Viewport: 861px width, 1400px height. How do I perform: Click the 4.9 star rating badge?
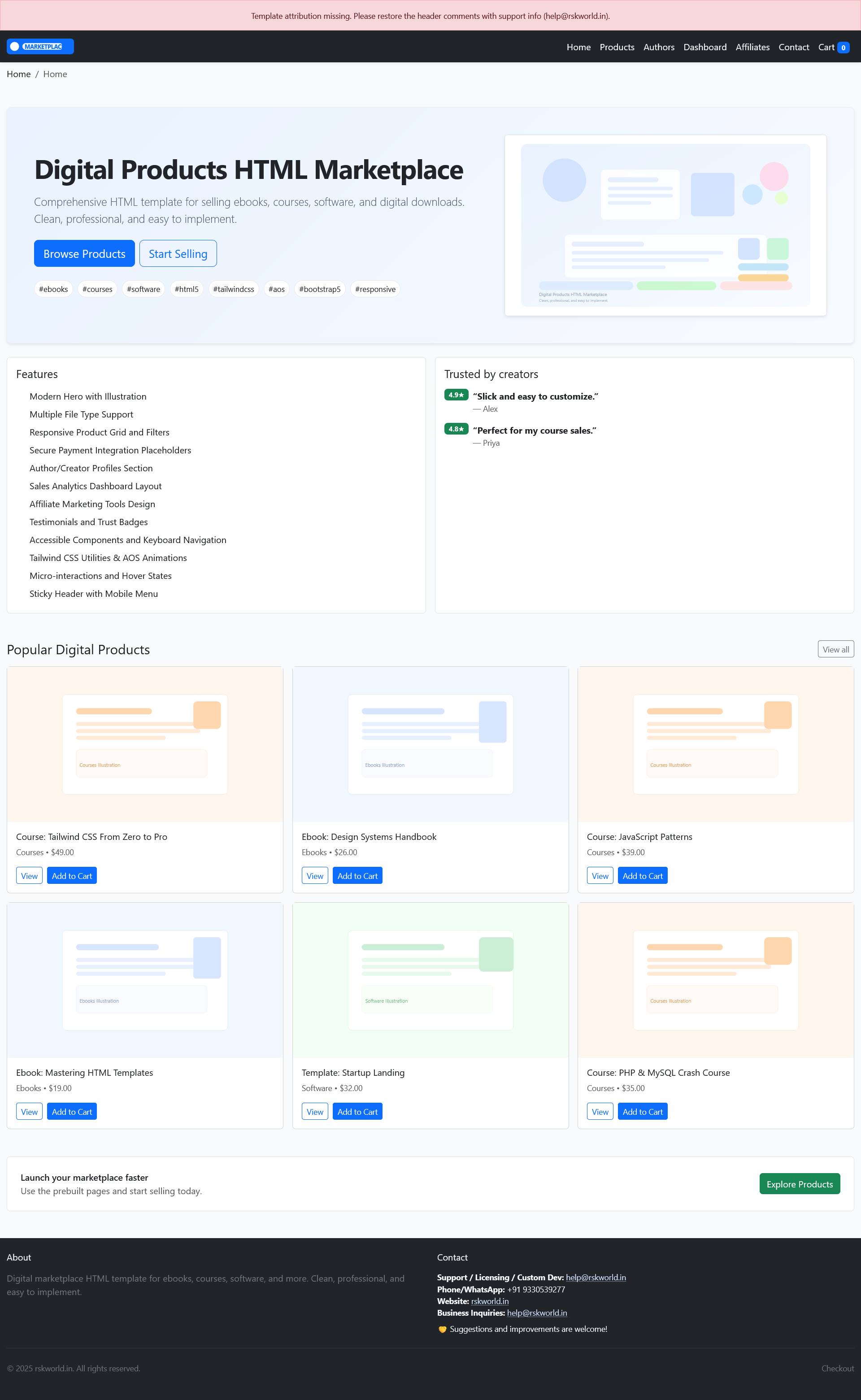pos(456,395)
